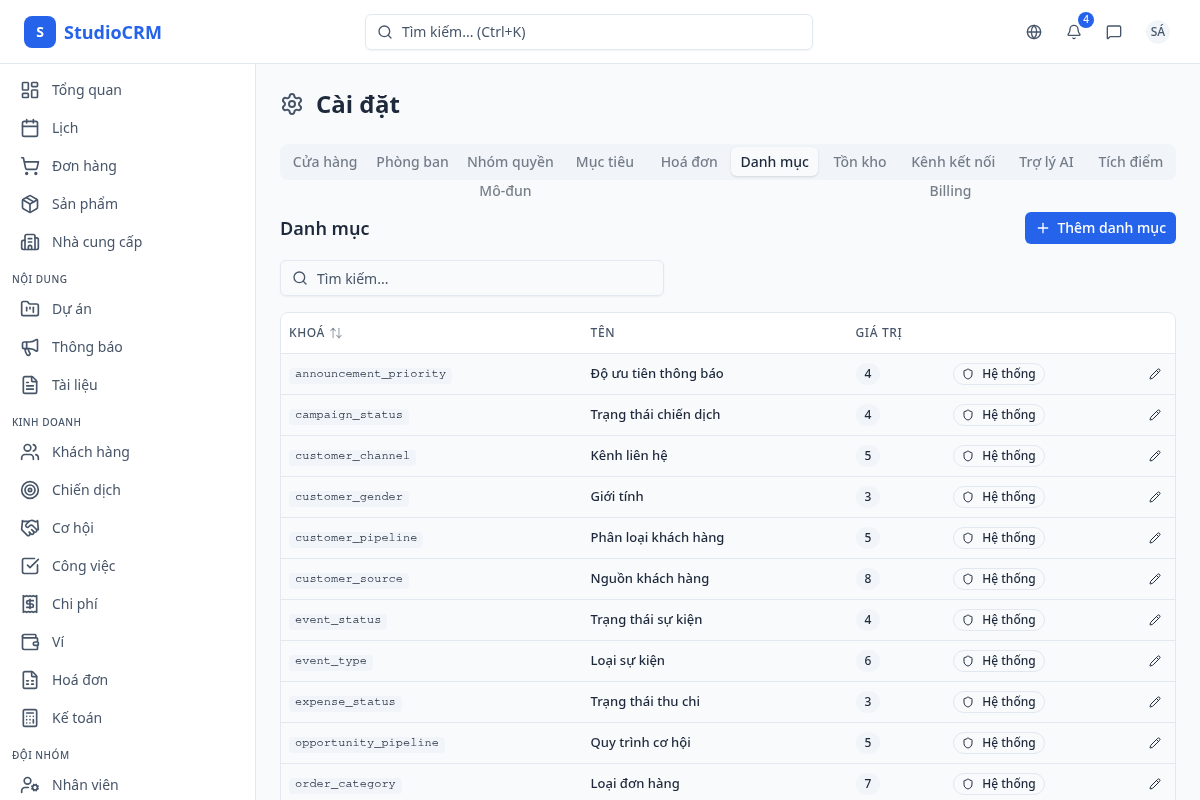The image size is (1200, 800).
Task: Select the Kênh kết nối tab
Action: pos(952,162)
